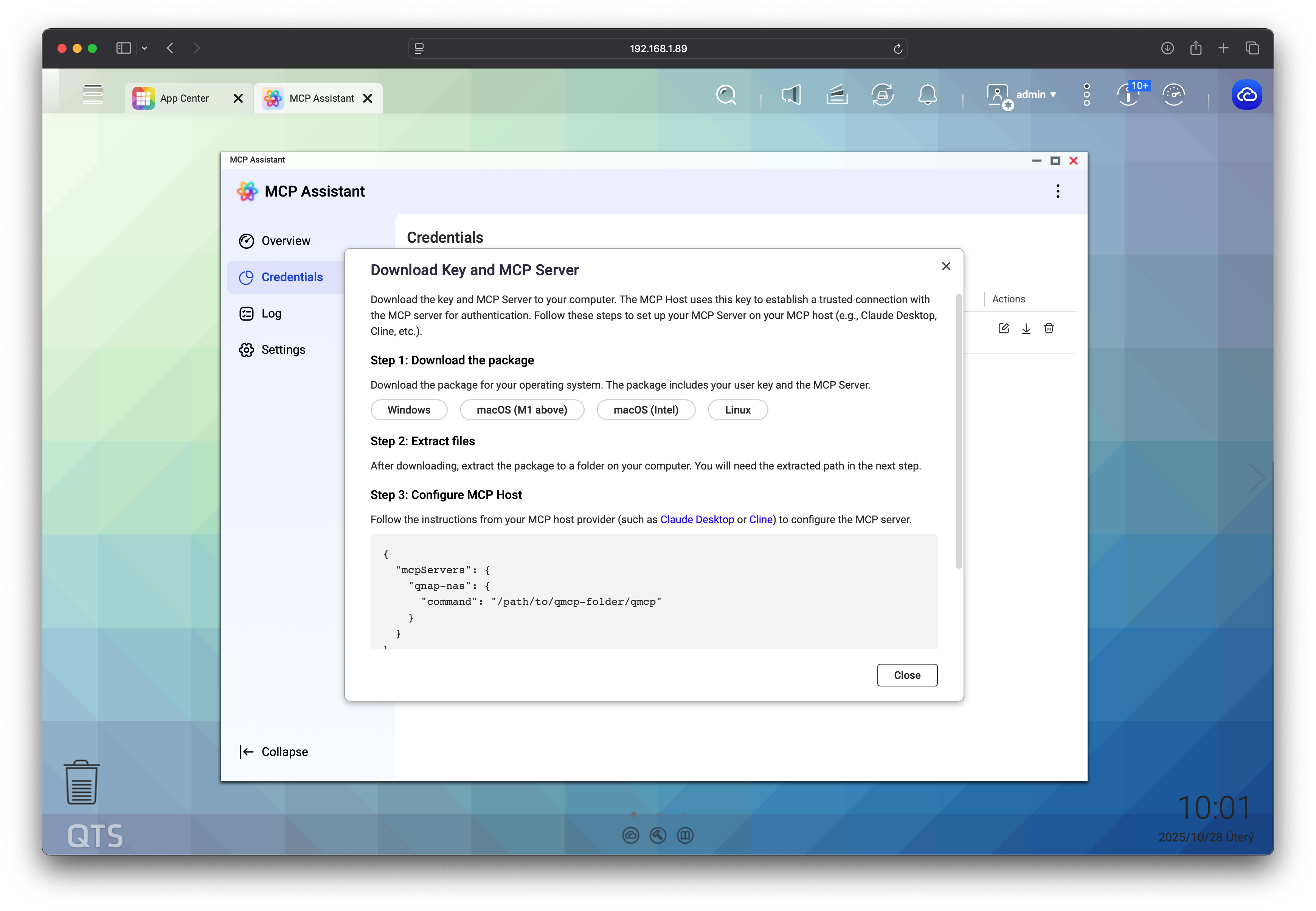Click the myQNAPcloud blue cloud icon
Image resolution: width=1316 pixels, height=911 pixels.
click(1246, 95)
